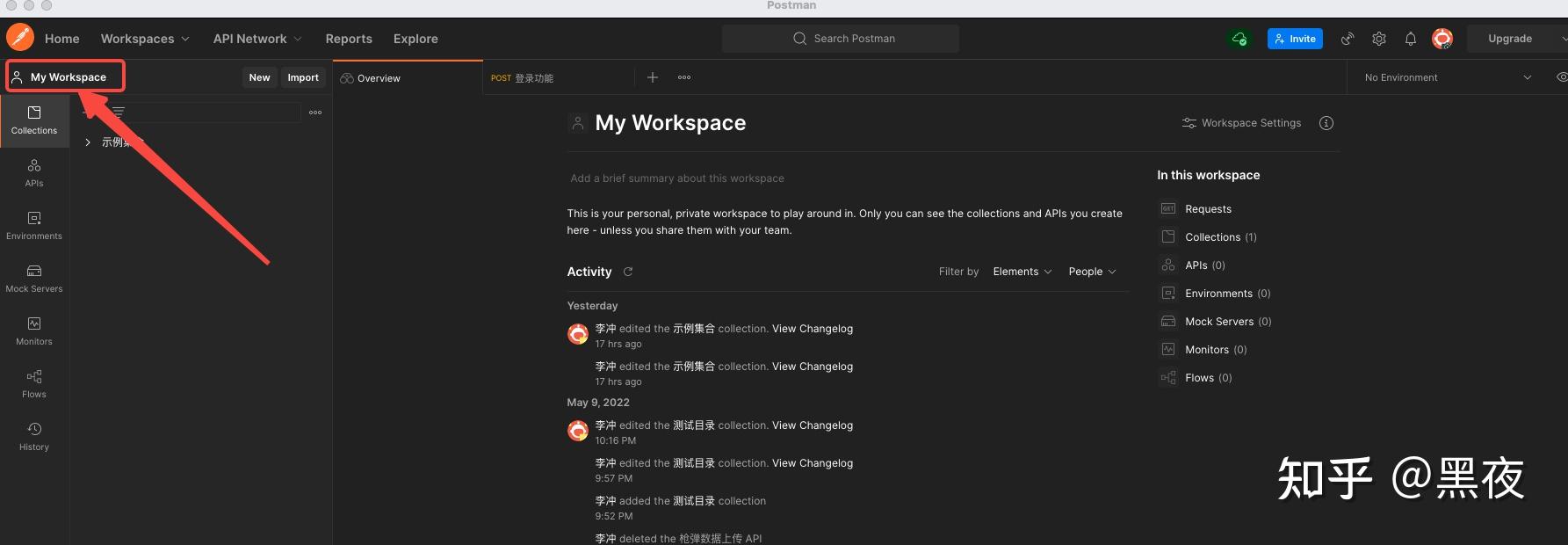Click the workspace info icon
The width and height of the screenshot is (1568, 545).
pyautogui.click(x=1326, y=123)
